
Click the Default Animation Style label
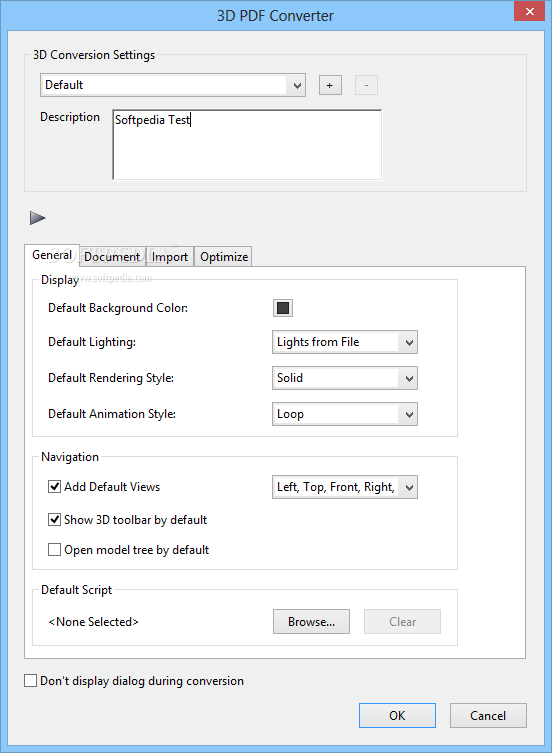click(112, 414)
